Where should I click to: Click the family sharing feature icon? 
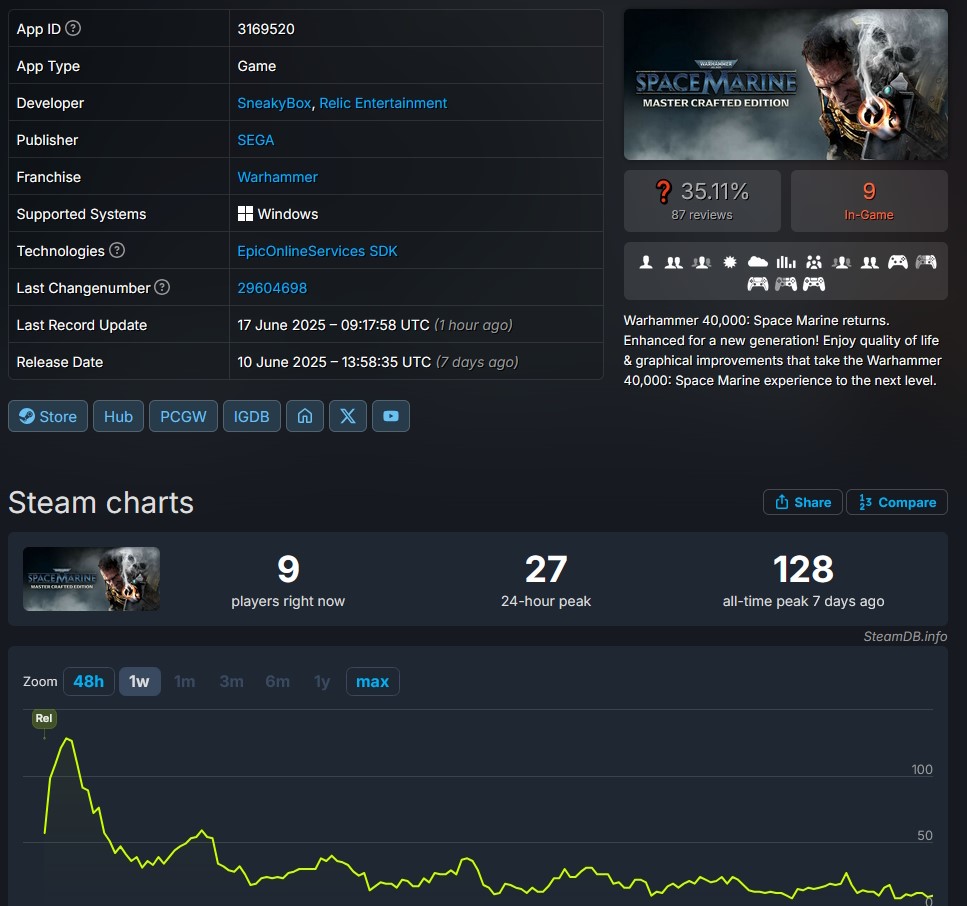(x=813, y=262)
